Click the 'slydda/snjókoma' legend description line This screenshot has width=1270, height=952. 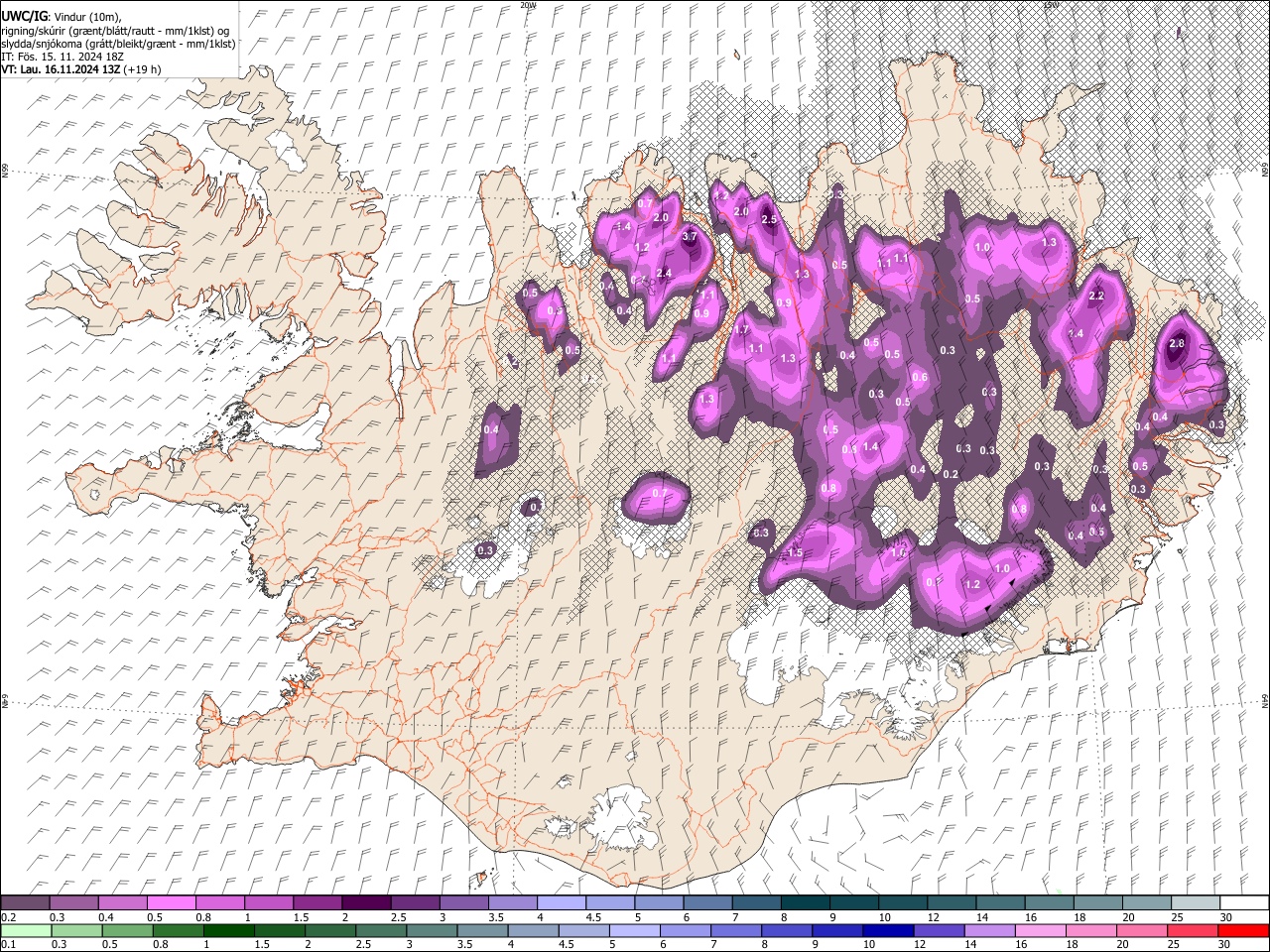(x=118, y=44)
